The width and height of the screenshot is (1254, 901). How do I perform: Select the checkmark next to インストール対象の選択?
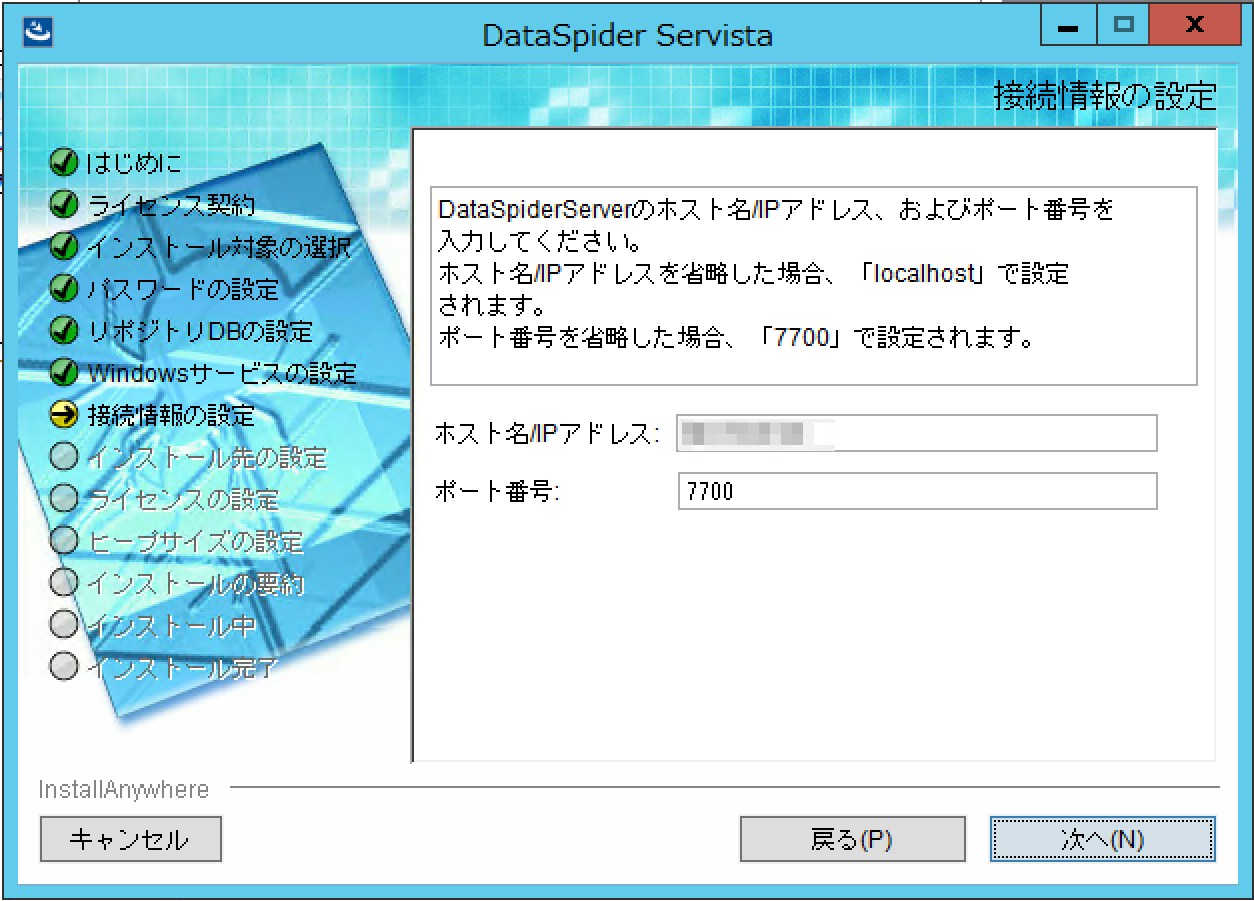[x=62, y=247]
